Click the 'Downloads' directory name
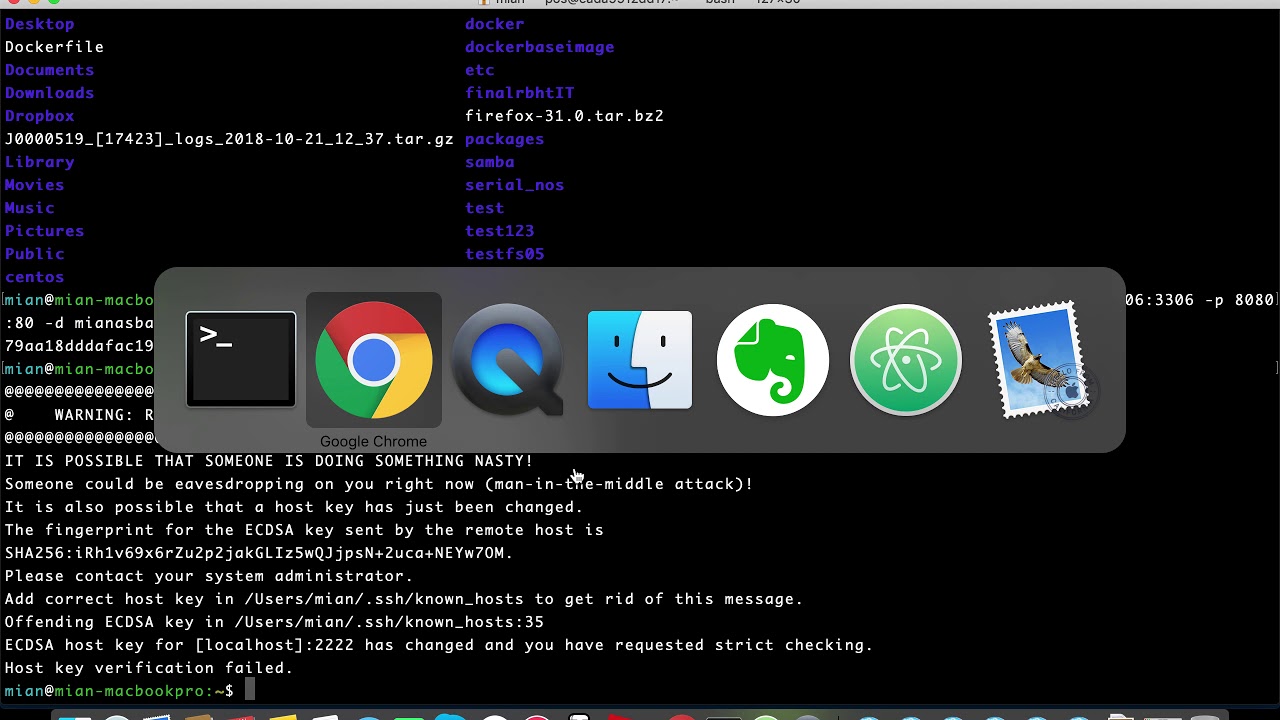This screenshot has width=1280, height=720. click(49, 93)
